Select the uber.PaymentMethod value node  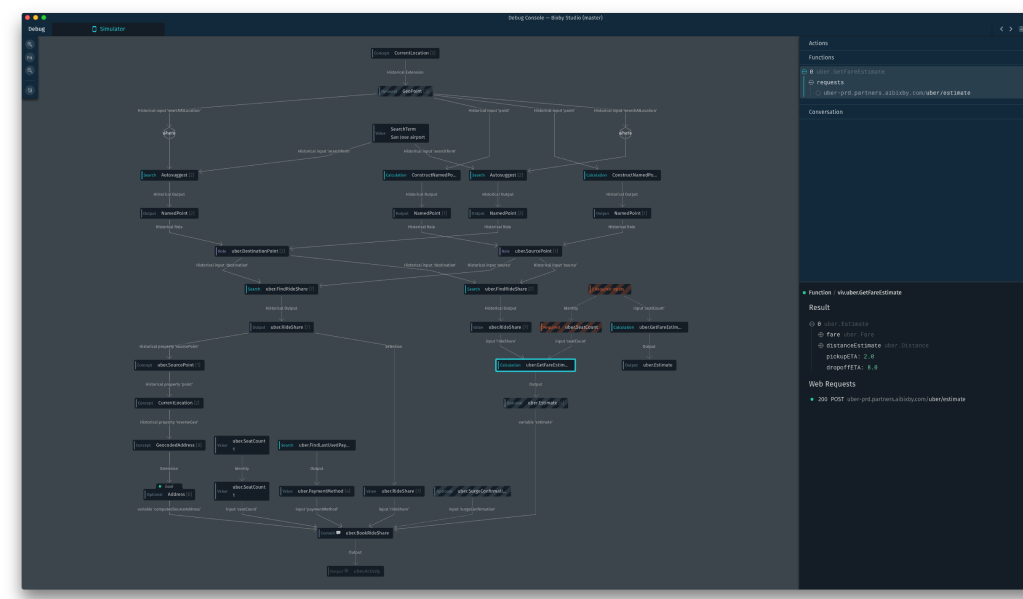click(317, 491)
